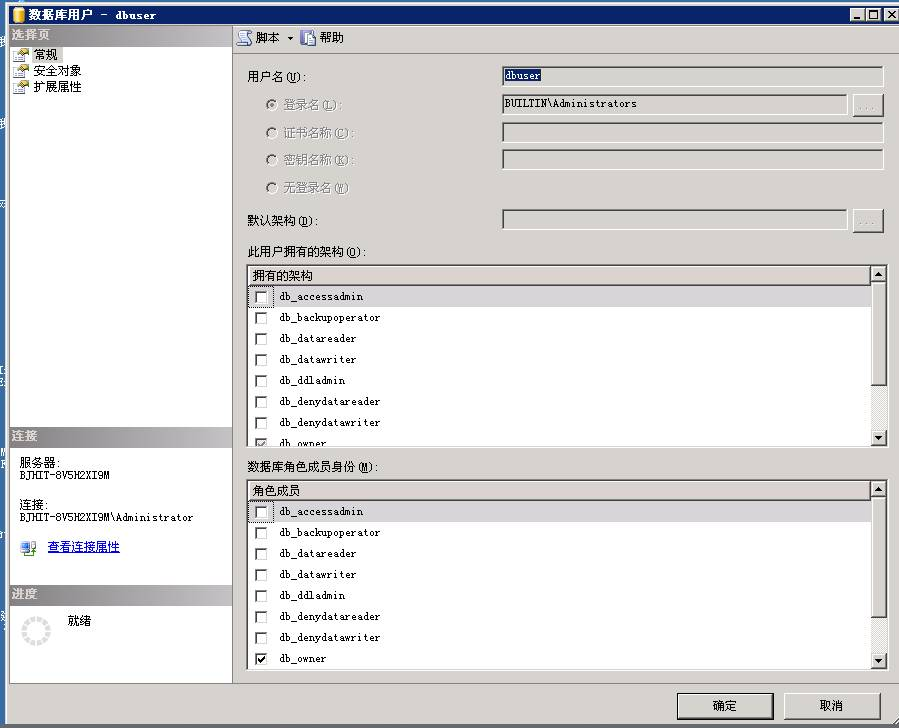Select the 证书名称 radio button
The width and height of the screenshot is (899, 728).
pyautogui.click(x=272, y=133)
